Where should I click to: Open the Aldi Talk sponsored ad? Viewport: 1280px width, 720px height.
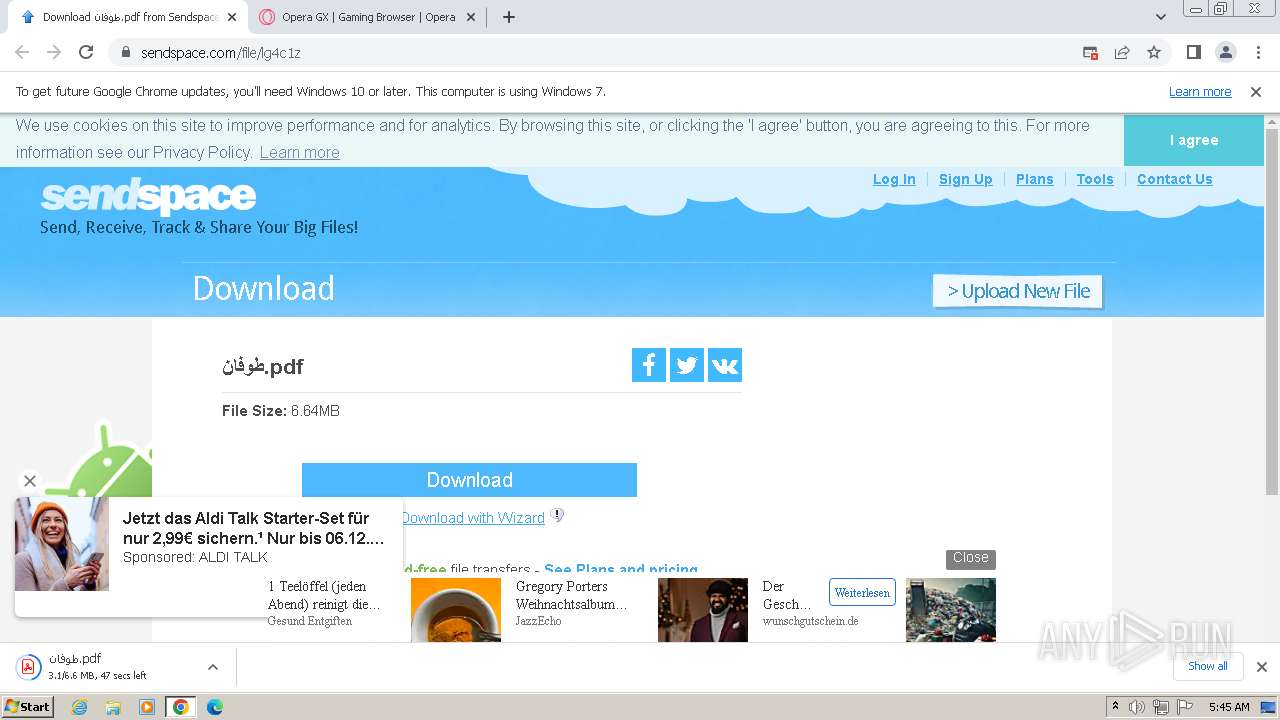(x=209, y=557)
